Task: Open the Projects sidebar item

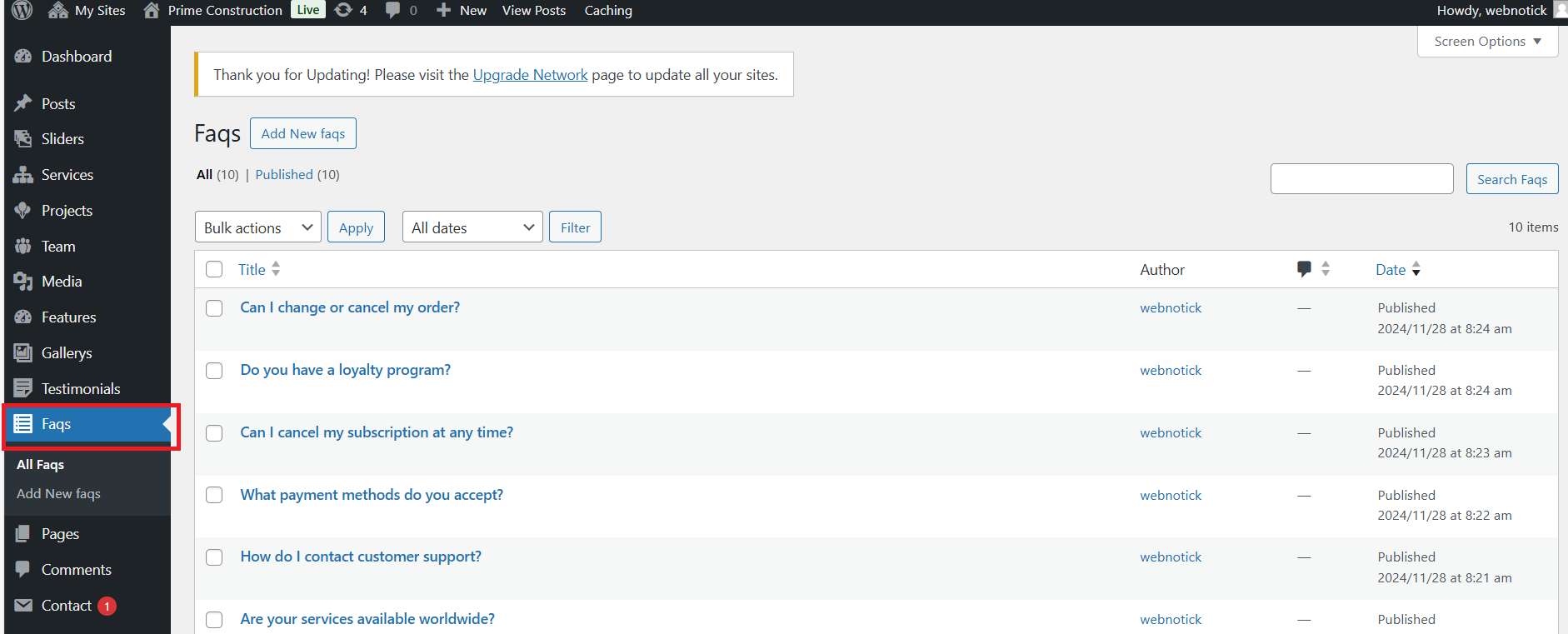Action: click(67, 211)
